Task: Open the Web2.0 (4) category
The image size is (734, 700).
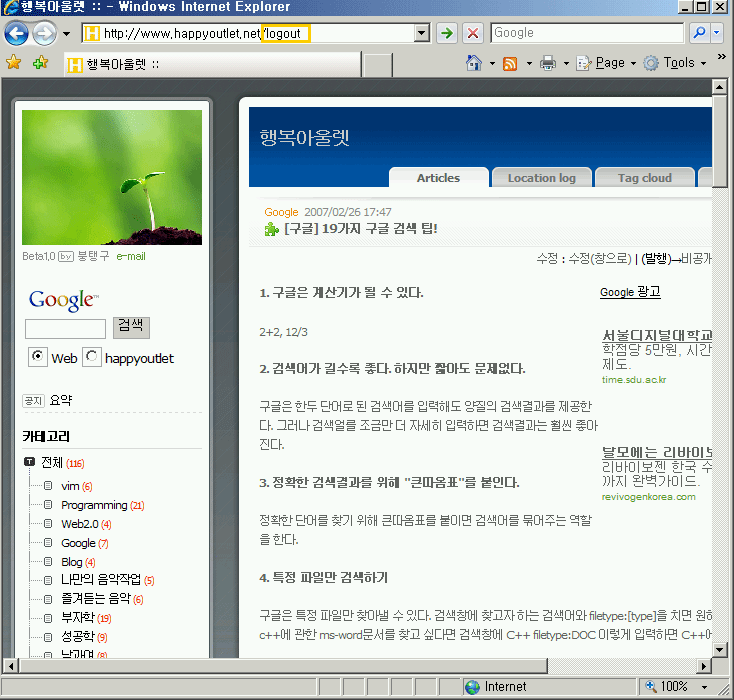Action: pos(86,524)
